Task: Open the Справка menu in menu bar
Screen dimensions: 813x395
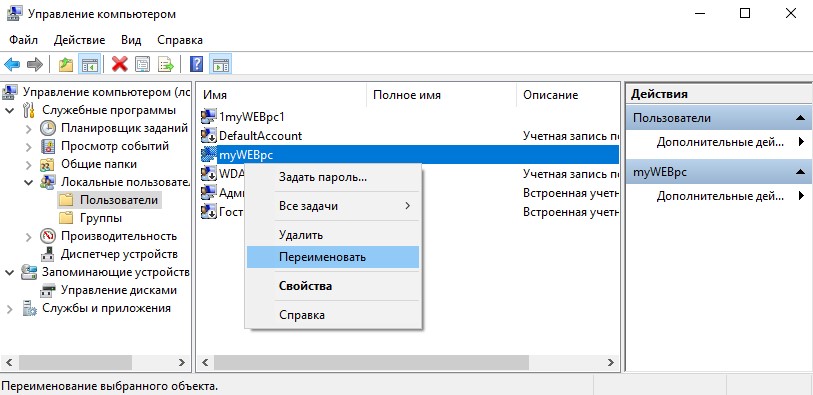Action: coord(180,40)
